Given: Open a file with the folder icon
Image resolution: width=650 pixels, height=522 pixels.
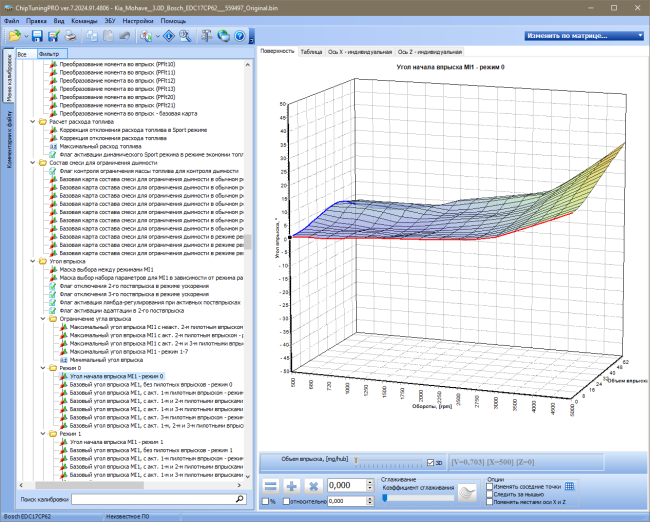Looking at the screenshot, I should click(x=14, y=36).
